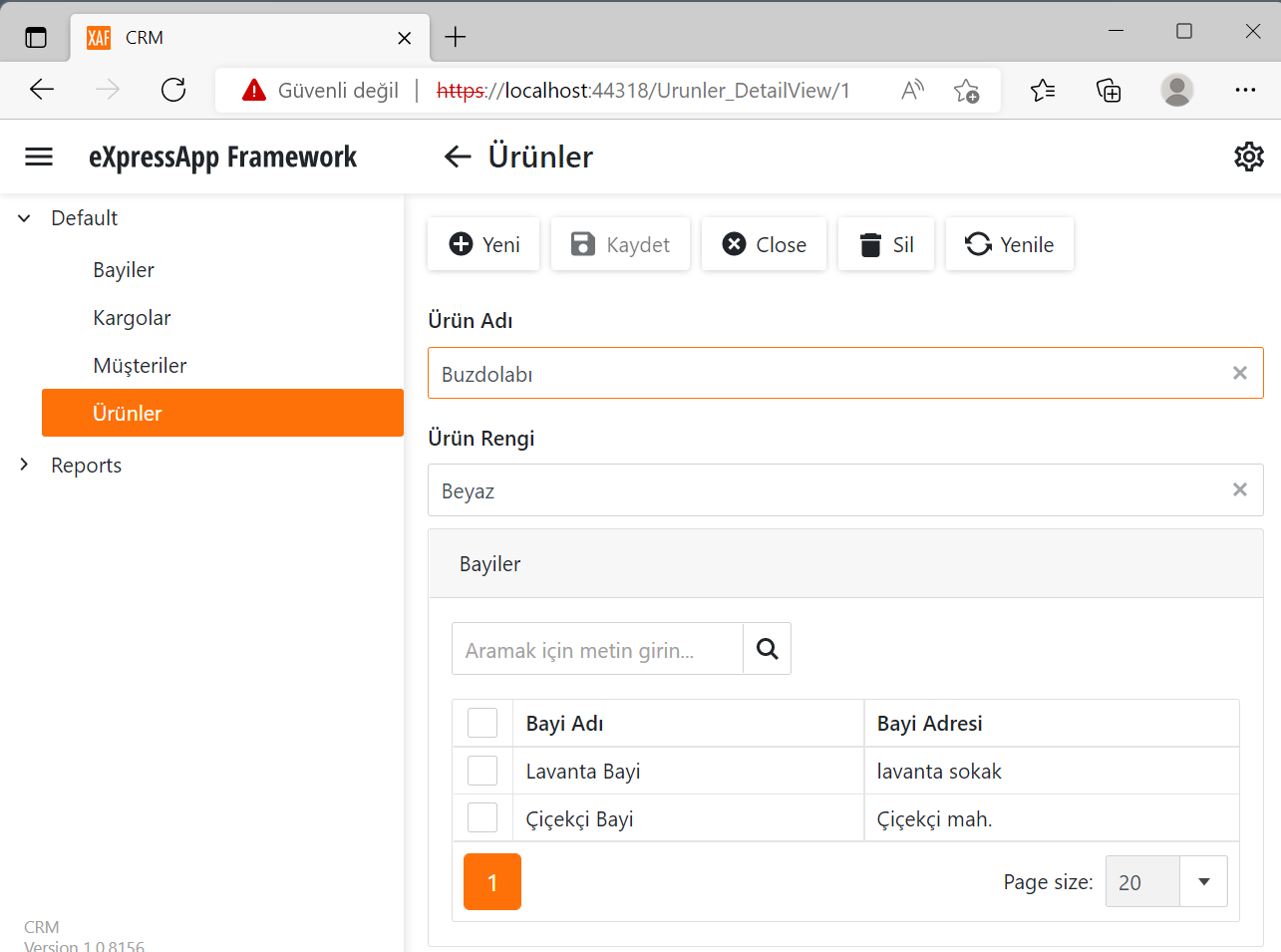
Task: Click the browser page reload icon
Action: tap(173, 90)
